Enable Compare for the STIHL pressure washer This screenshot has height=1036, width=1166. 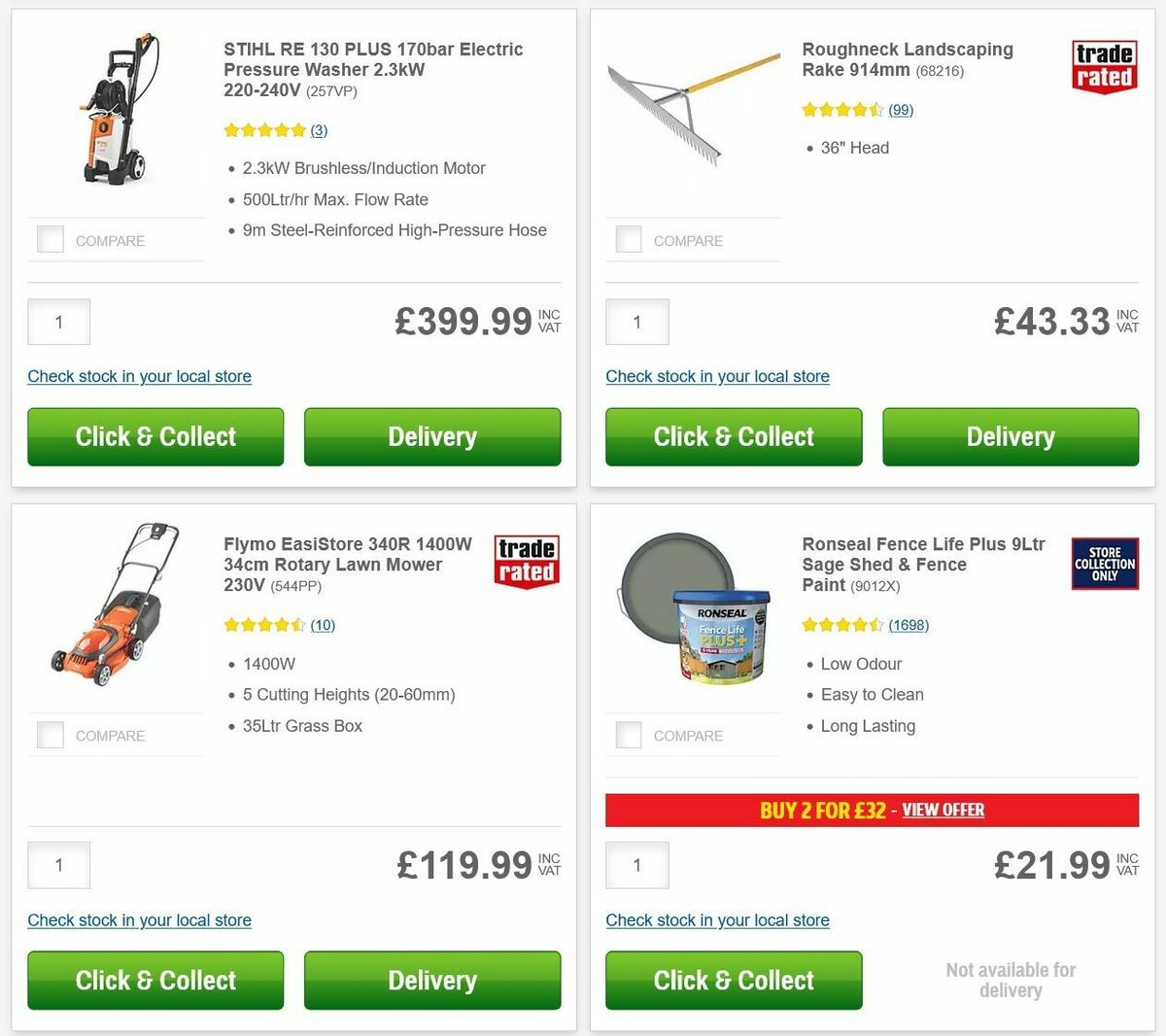tap(50, 239)
